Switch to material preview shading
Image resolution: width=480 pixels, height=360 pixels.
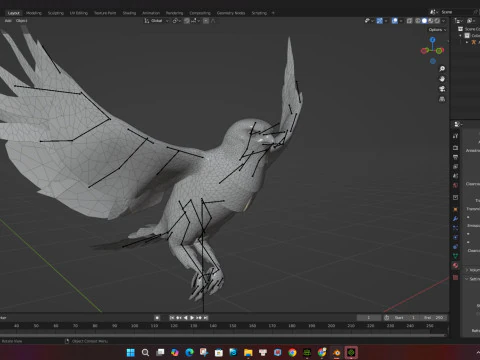coord(431,21)
